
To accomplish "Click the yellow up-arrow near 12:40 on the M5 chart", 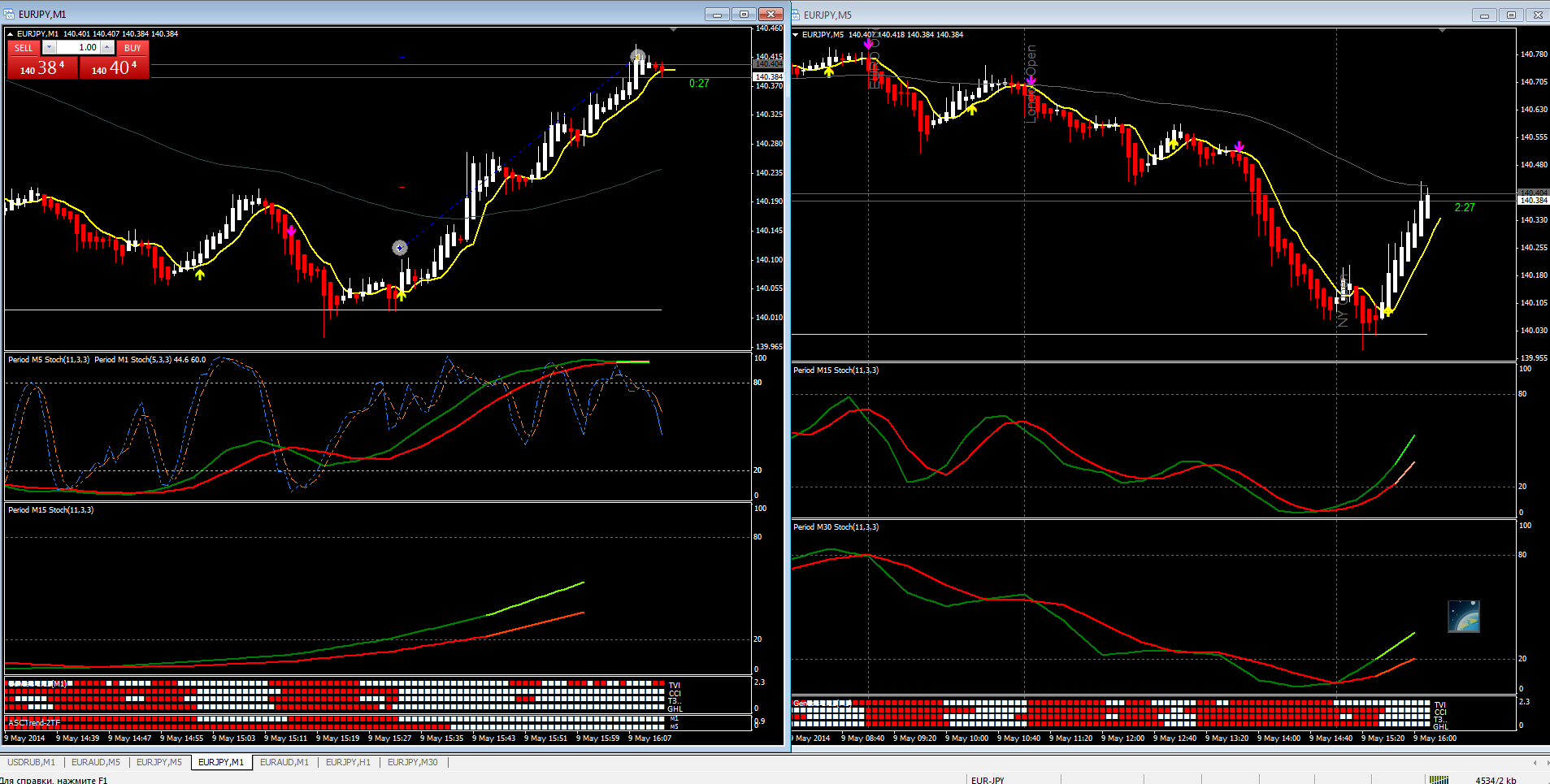I will pyautogui.click(x=1173, y=145).
